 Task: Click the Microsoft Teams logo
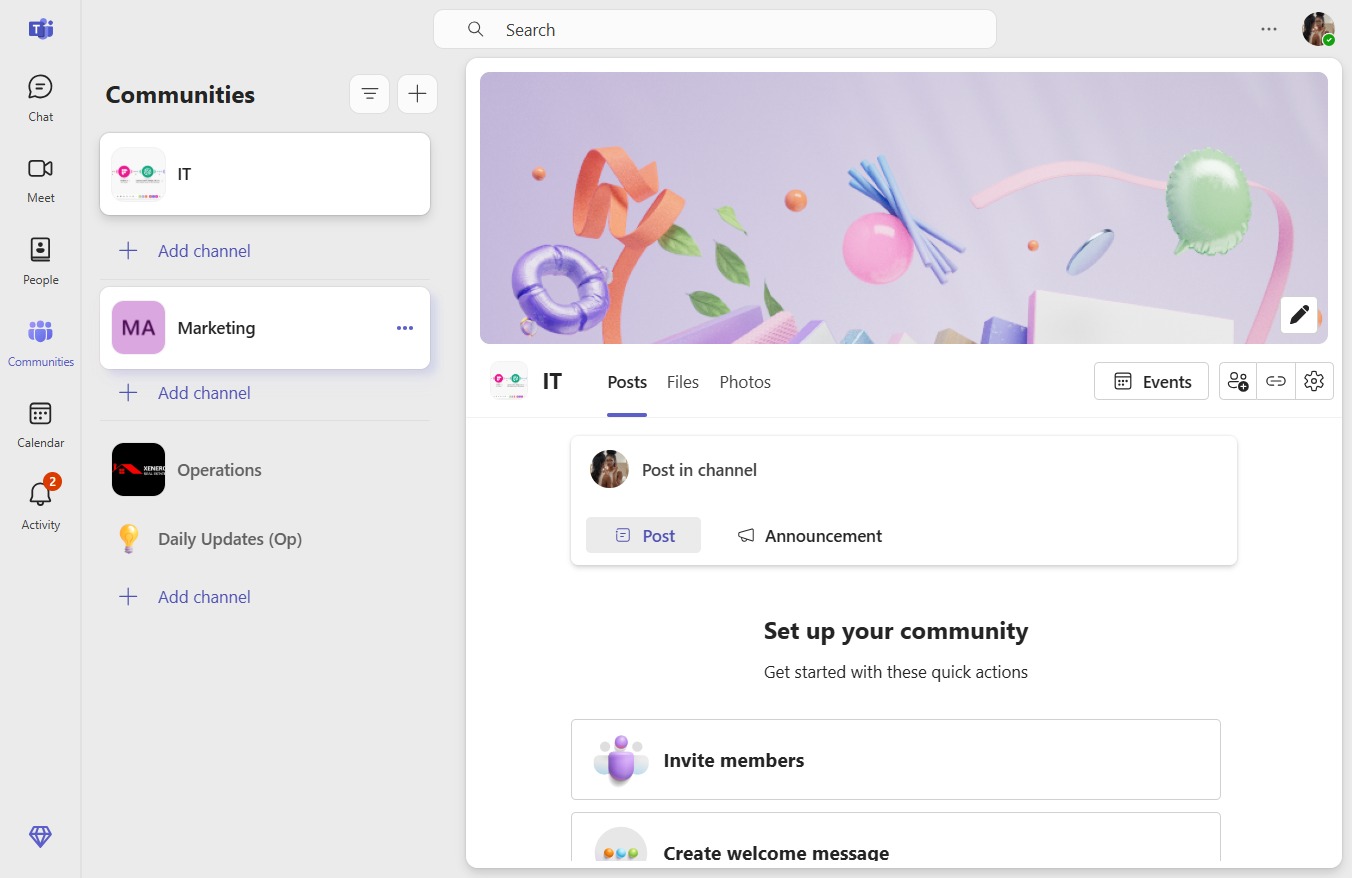click(41, 29)
